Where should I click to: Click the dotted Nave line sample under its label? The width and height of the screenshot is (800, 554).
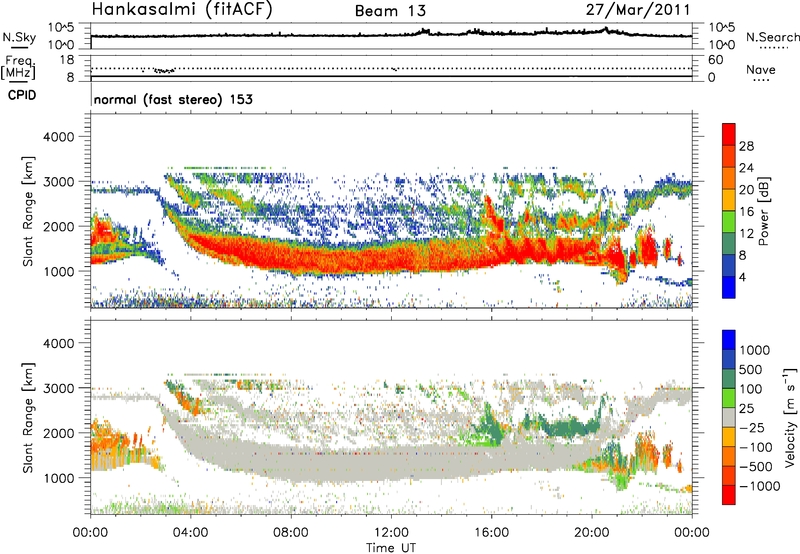pos(762,81)
